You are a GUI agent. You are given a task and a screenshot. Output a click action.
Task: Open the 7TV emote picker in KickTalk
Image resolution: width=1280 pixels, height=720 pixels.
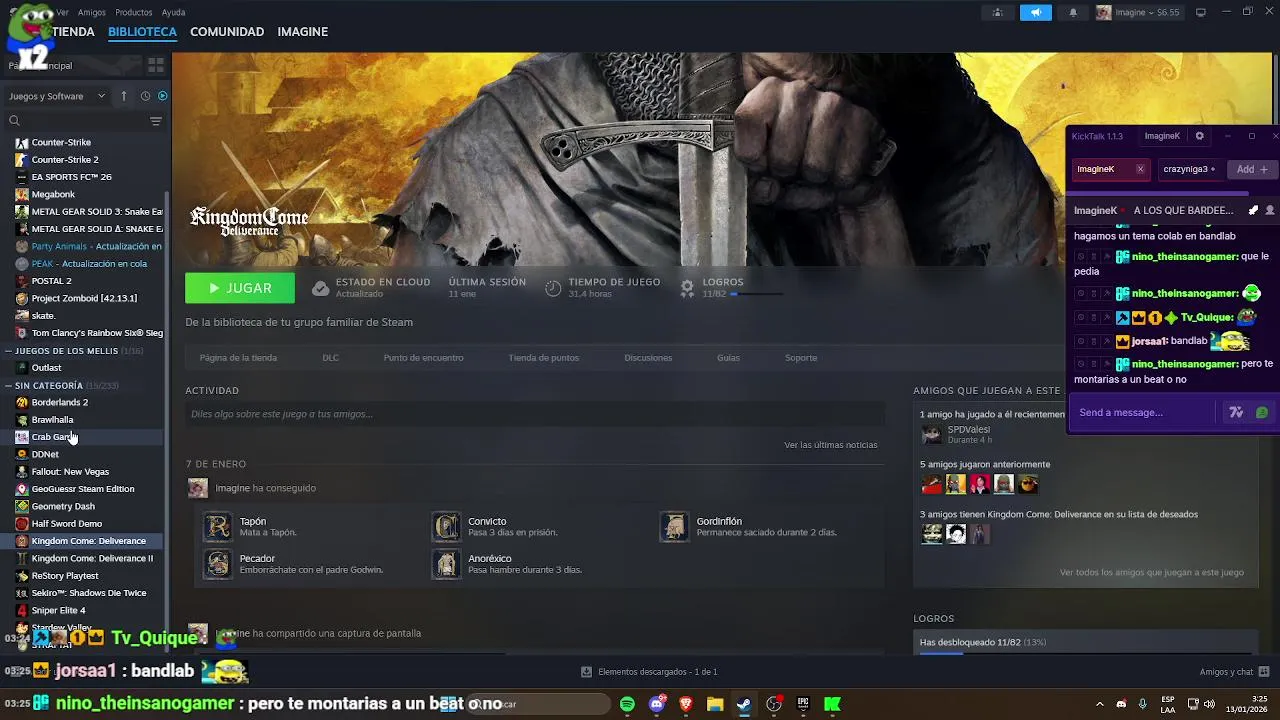tap(1236, 412)
